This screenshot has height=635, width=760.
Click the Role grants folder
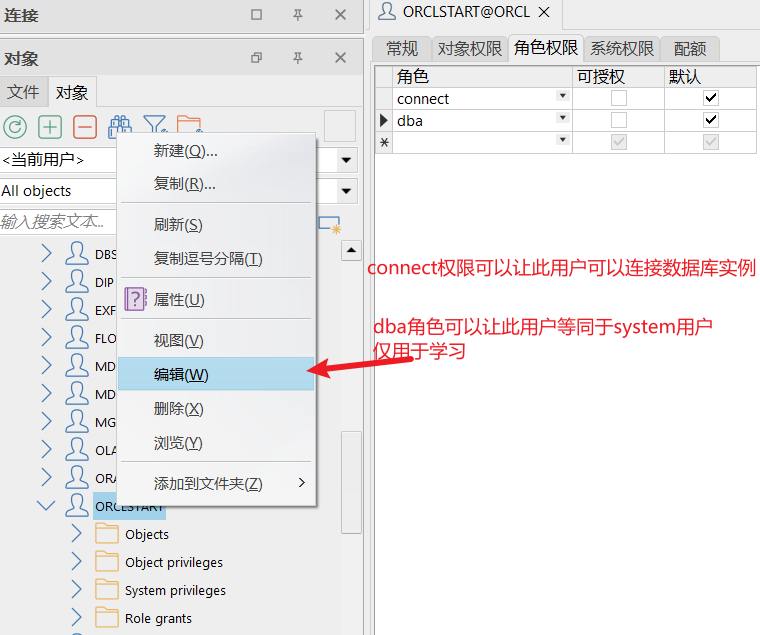pos(158,618)
